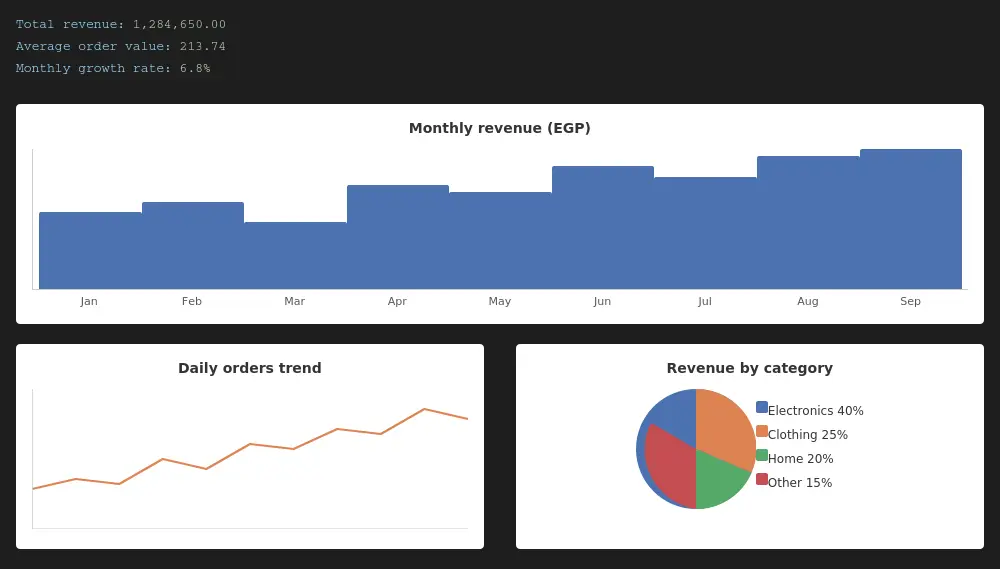
Task: Select the Jan revenue bar
Action: [x=91, y=251]
